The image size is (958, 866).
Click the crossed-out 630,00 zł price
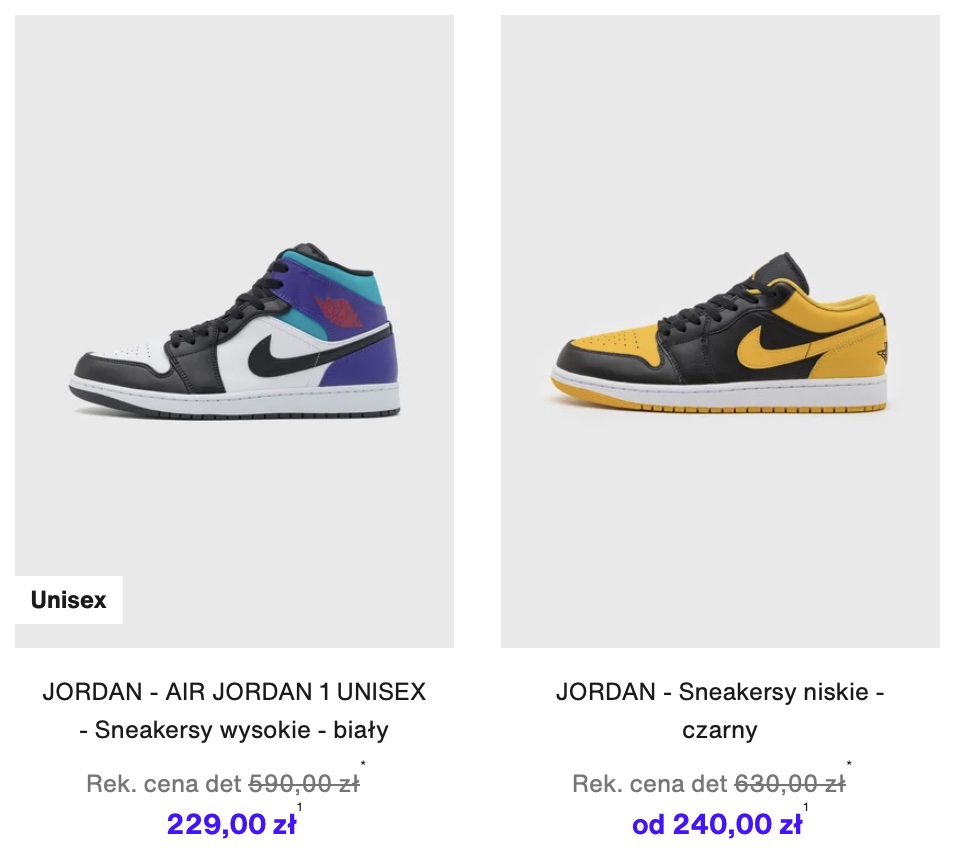tap(789, 783)
